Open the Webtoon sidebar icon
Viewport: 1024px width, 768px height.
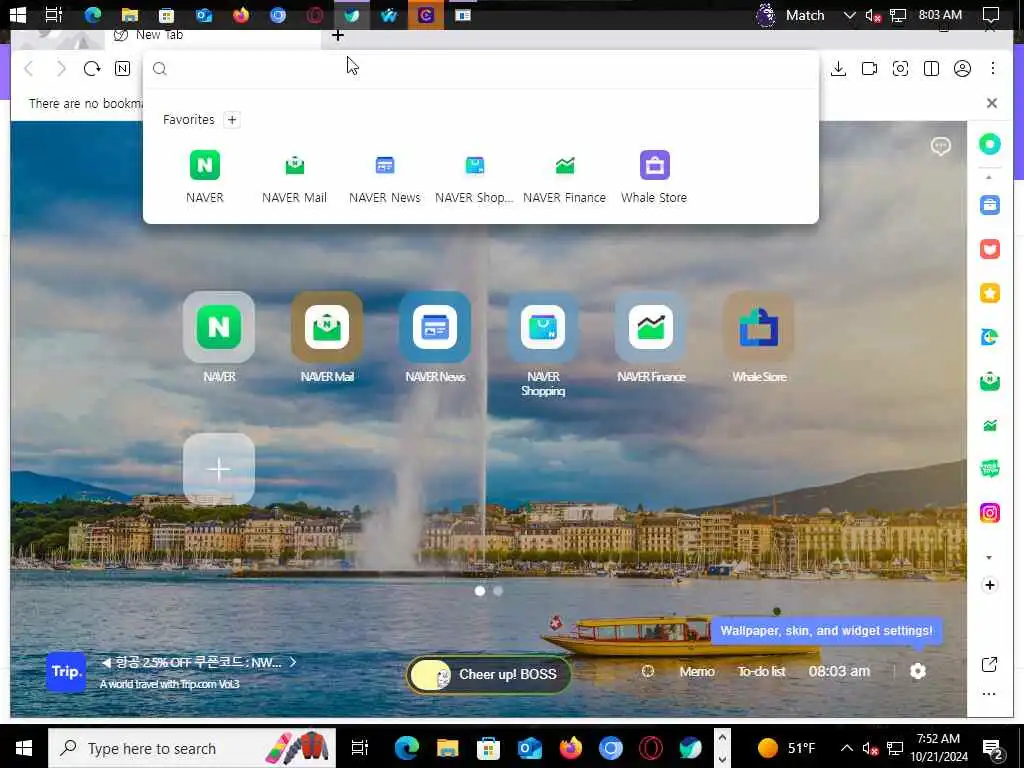coord(989,469)
